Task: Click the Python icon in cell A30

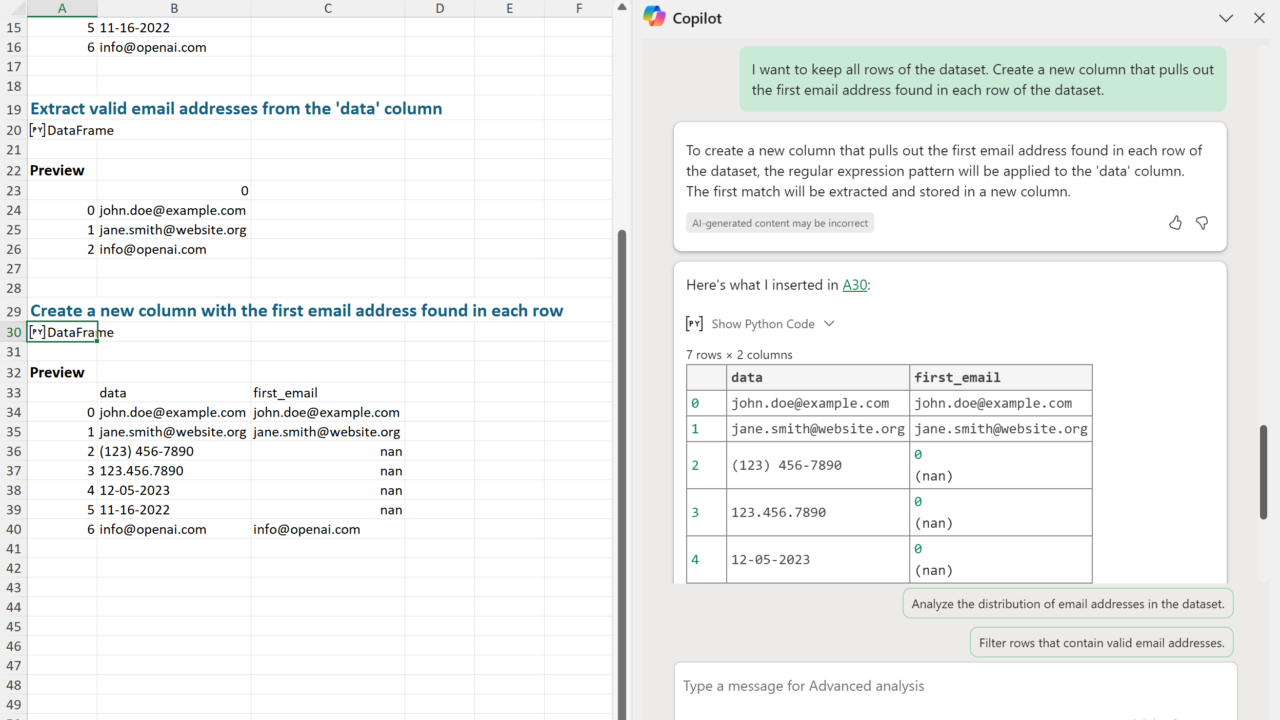Action: tap(37, 332)
